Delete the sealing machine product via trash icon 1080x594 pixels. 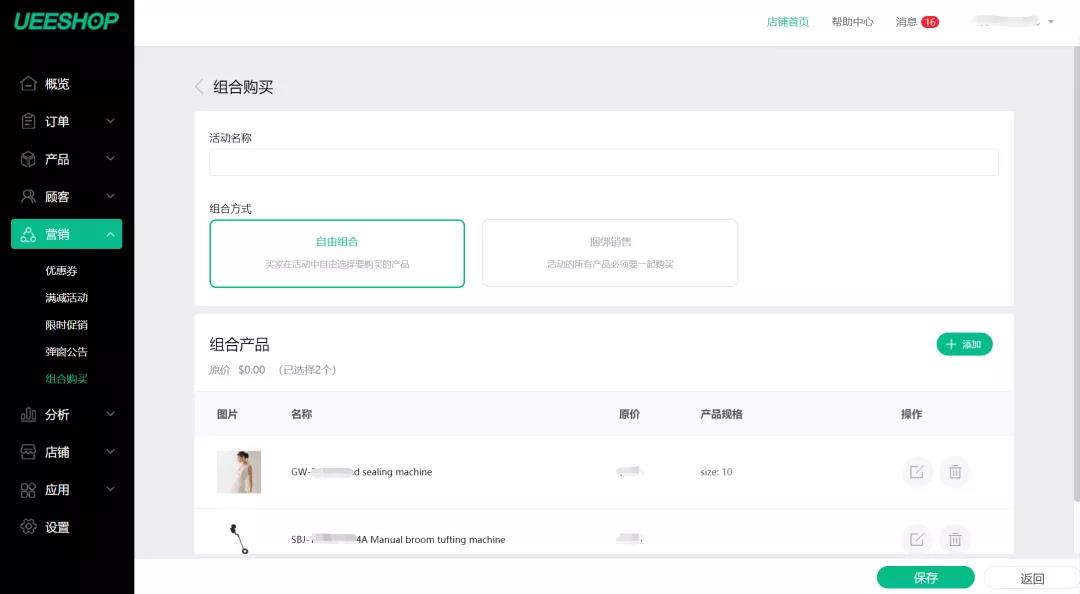point(955,472)
